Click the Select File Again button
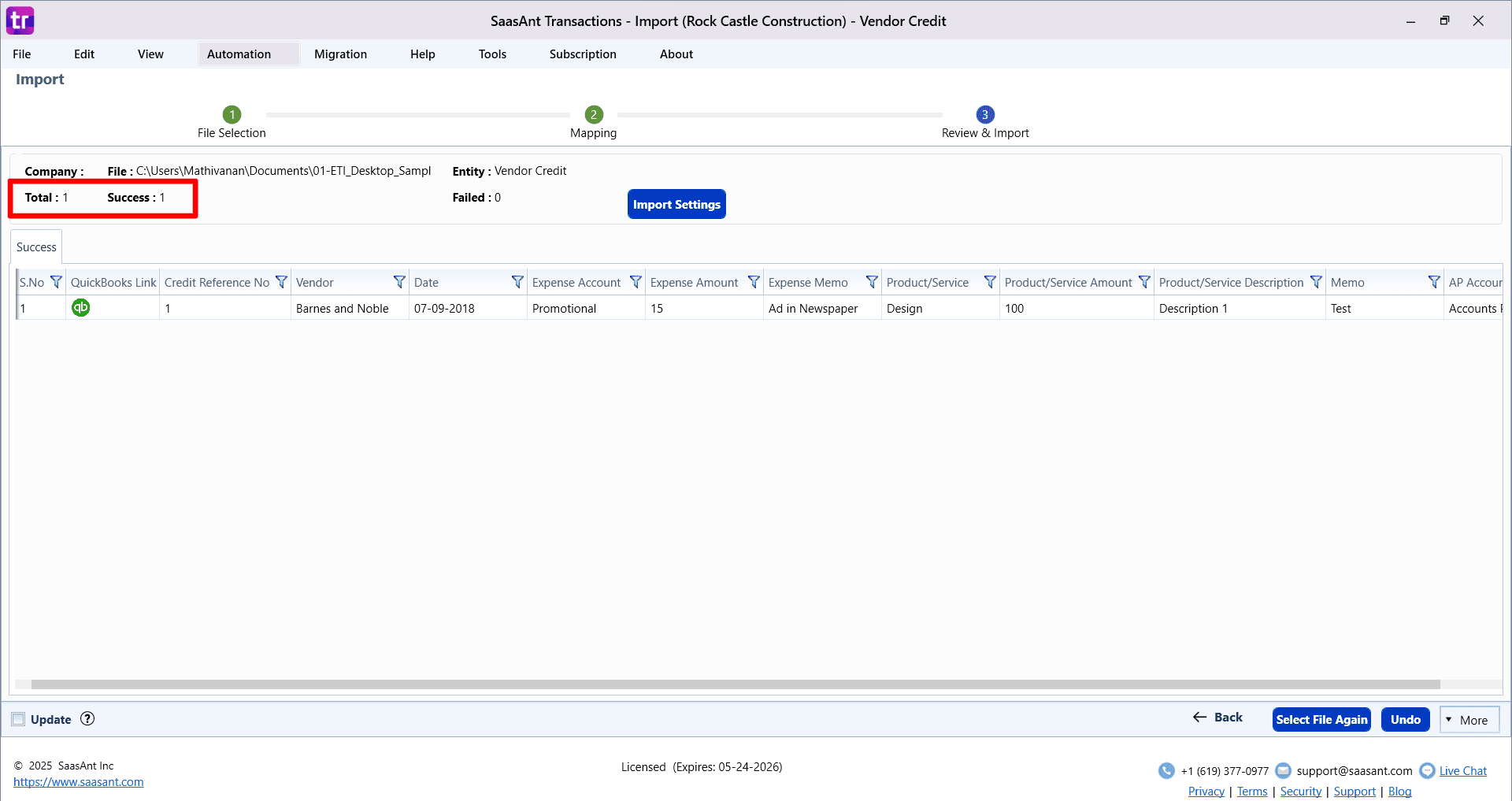1512x801 pixels. click(x=1321, y=719)
